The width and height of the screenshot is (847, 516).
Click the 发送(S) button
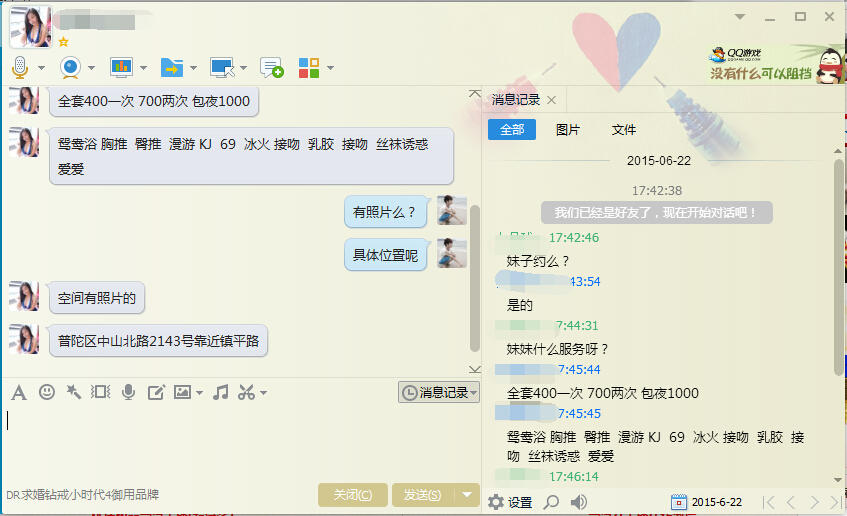coord(423,495)
